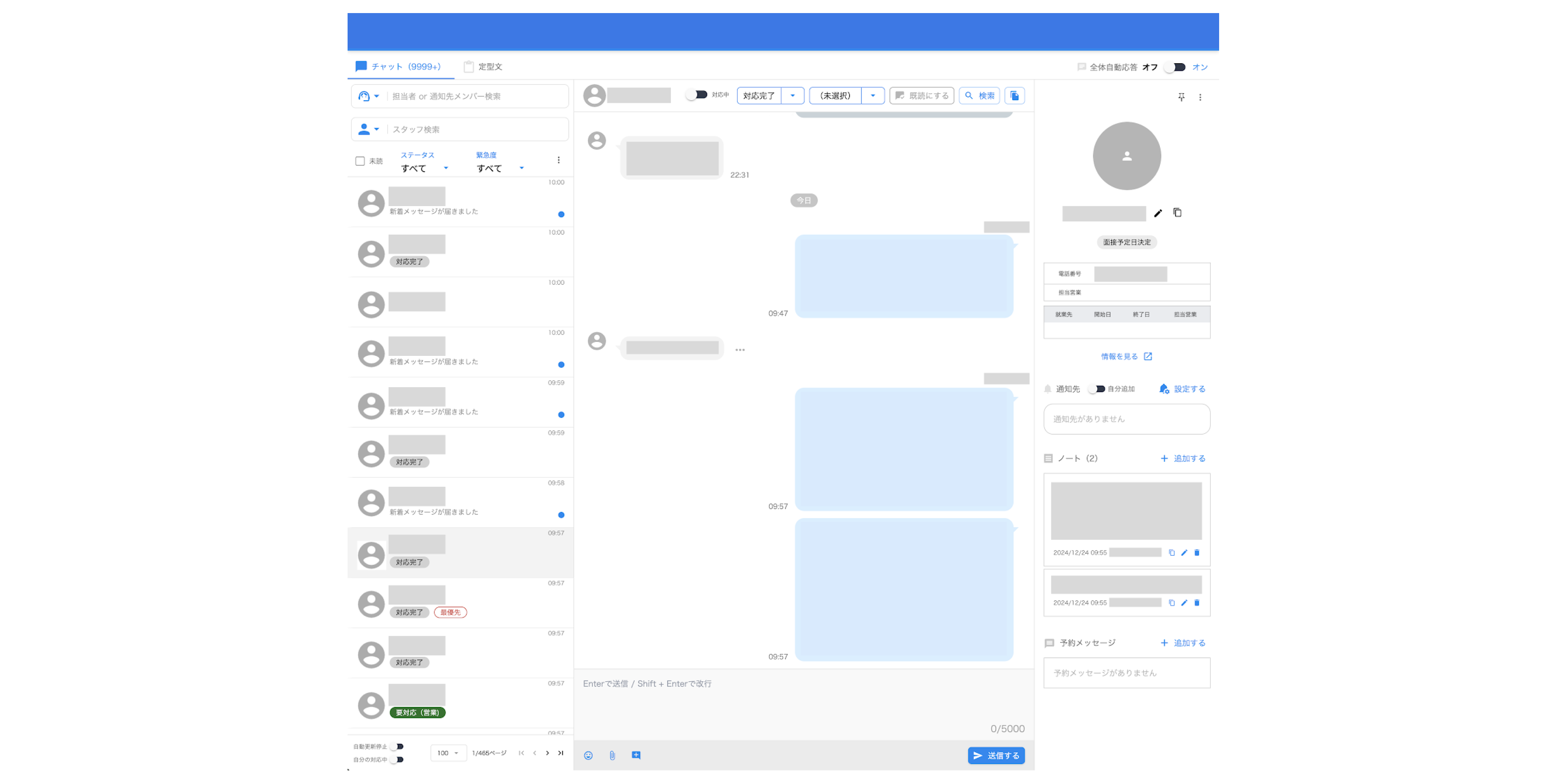
Task: Open the emoji picker in the message bar
Action: (588, 755)
